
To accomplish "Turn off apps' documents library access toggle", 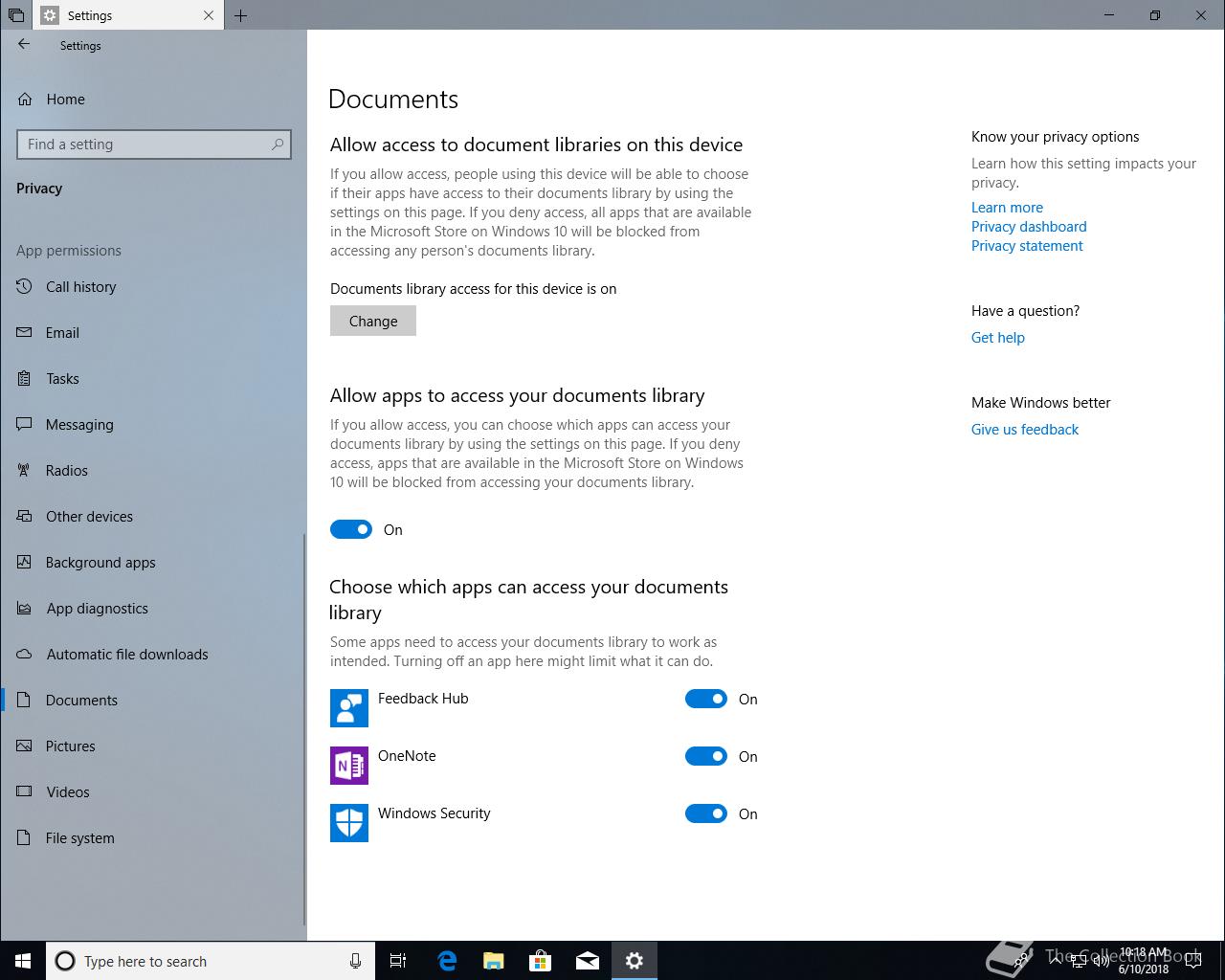I will tap(351, 529).
